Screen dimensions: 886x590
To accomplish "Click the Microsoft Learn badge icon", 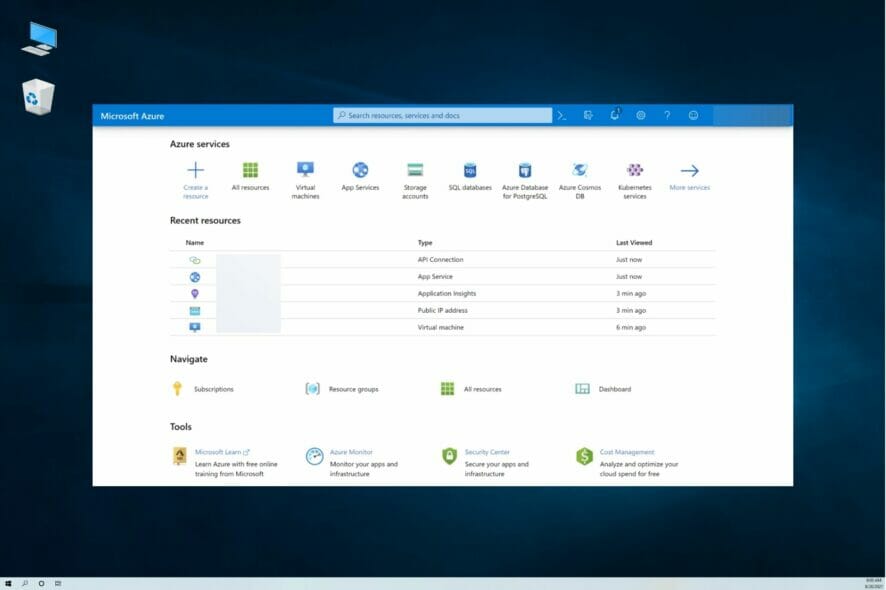I will coord(180,455).
